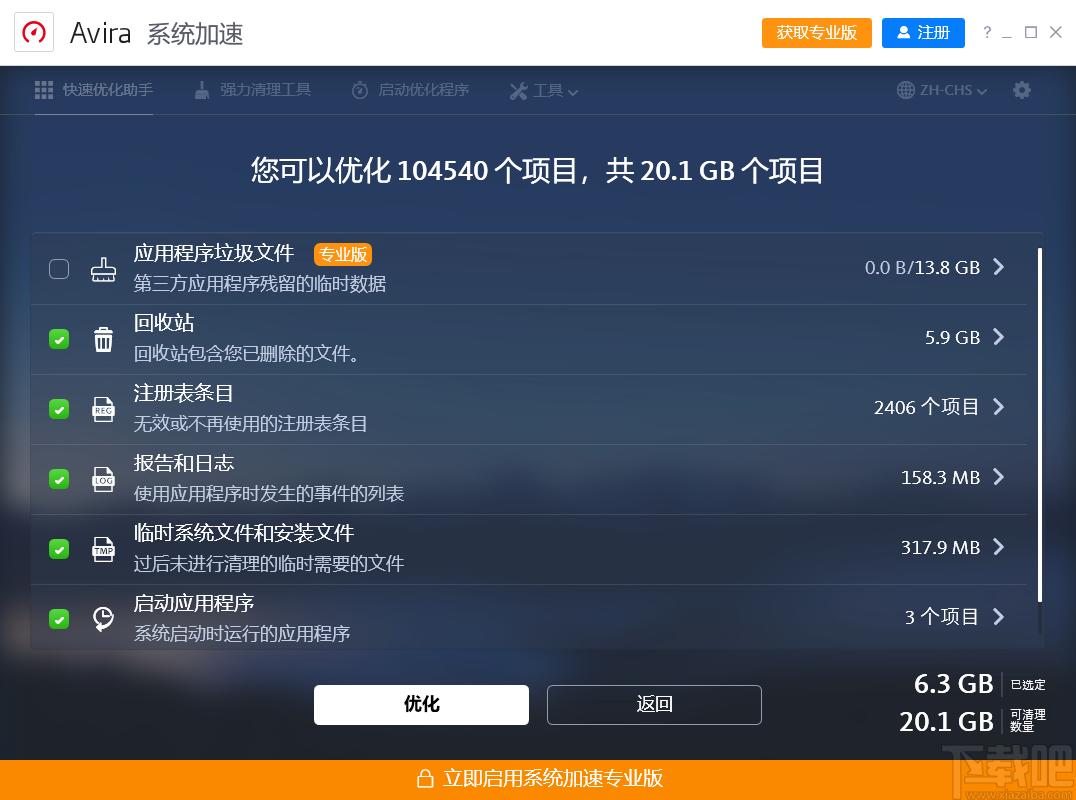This screenshot has width=1076, height=800.
Task: Click the 0.0 B/13.8 GB value
Action: 922,268
